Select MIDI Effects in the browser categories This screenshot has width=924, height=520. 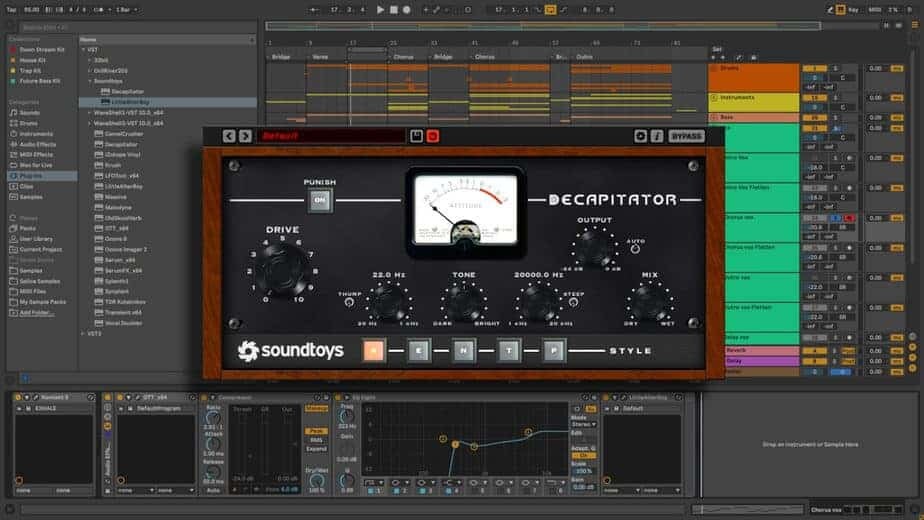pyautogui.click(x=37, y=155)
